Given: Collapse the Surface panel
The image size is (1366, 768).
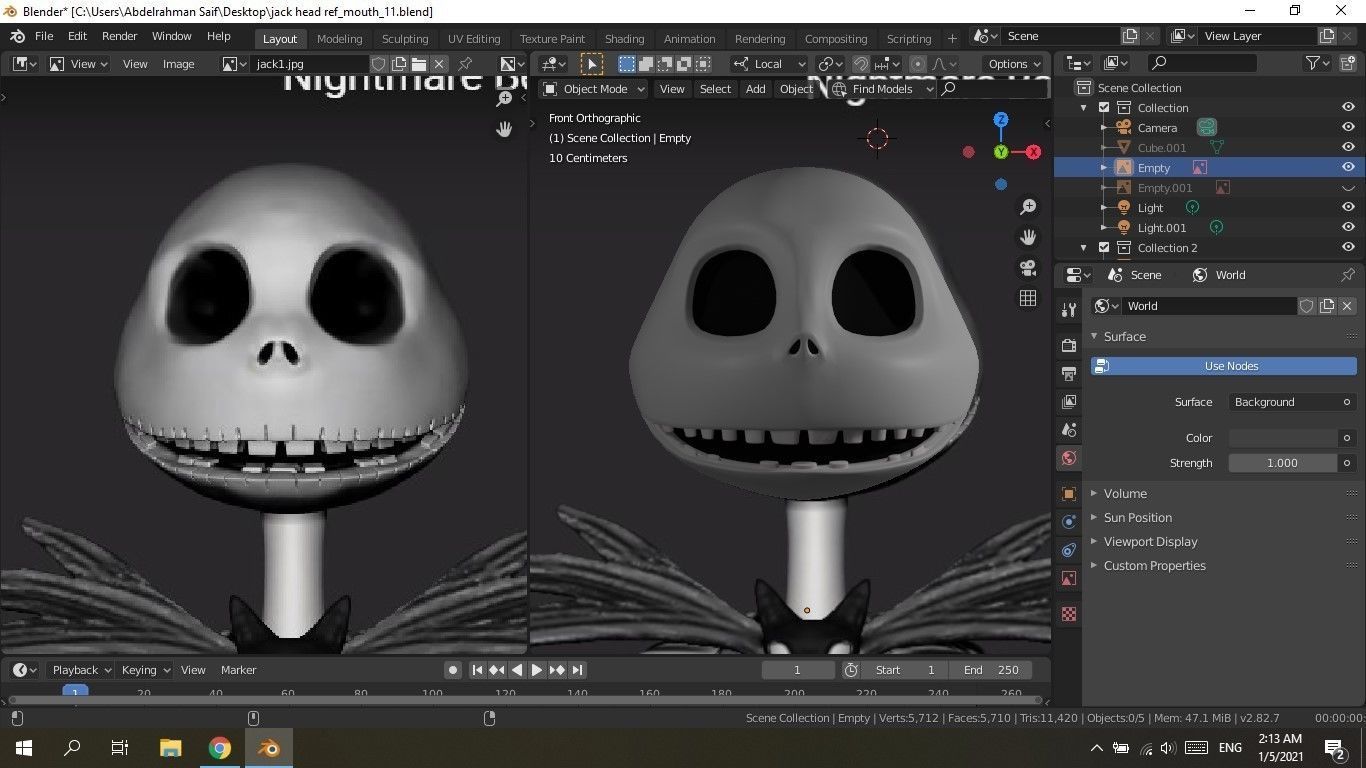Looking at the screenshot, I should click(1124, 337).
